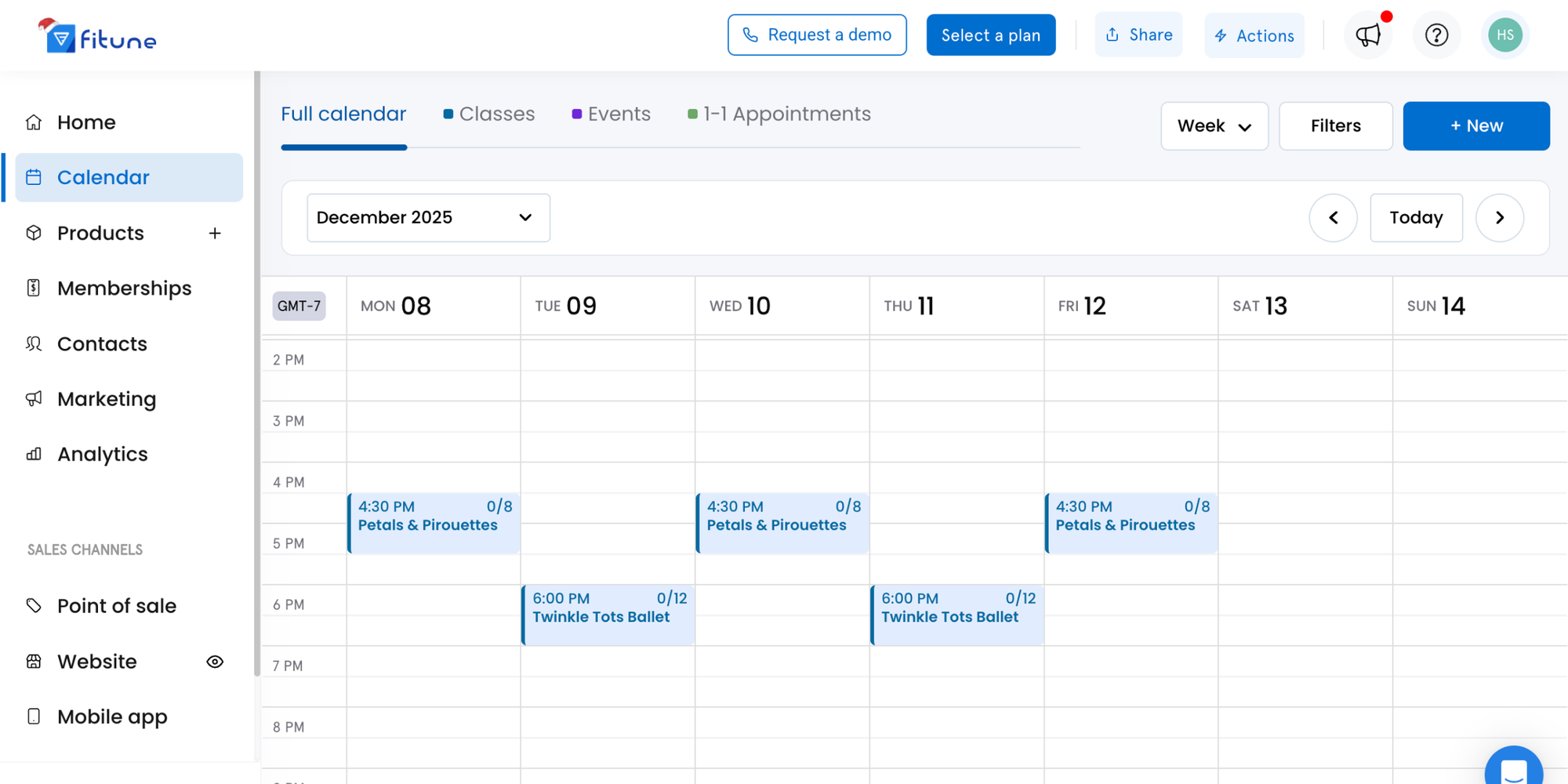Click the Calendar icon in the sidebar
Image resolution: width=1568 pixels, height=784 pixels.
point(34,177)
